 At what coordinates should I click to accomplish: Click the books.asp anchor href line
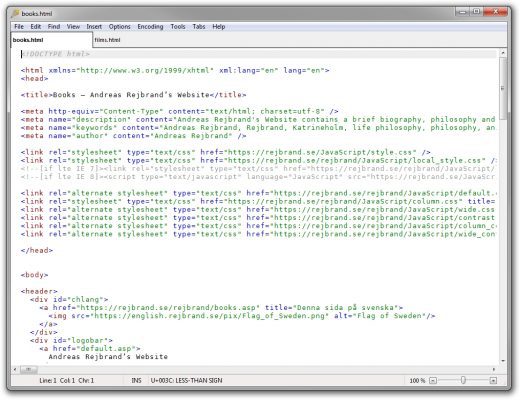tap(221, 308)
